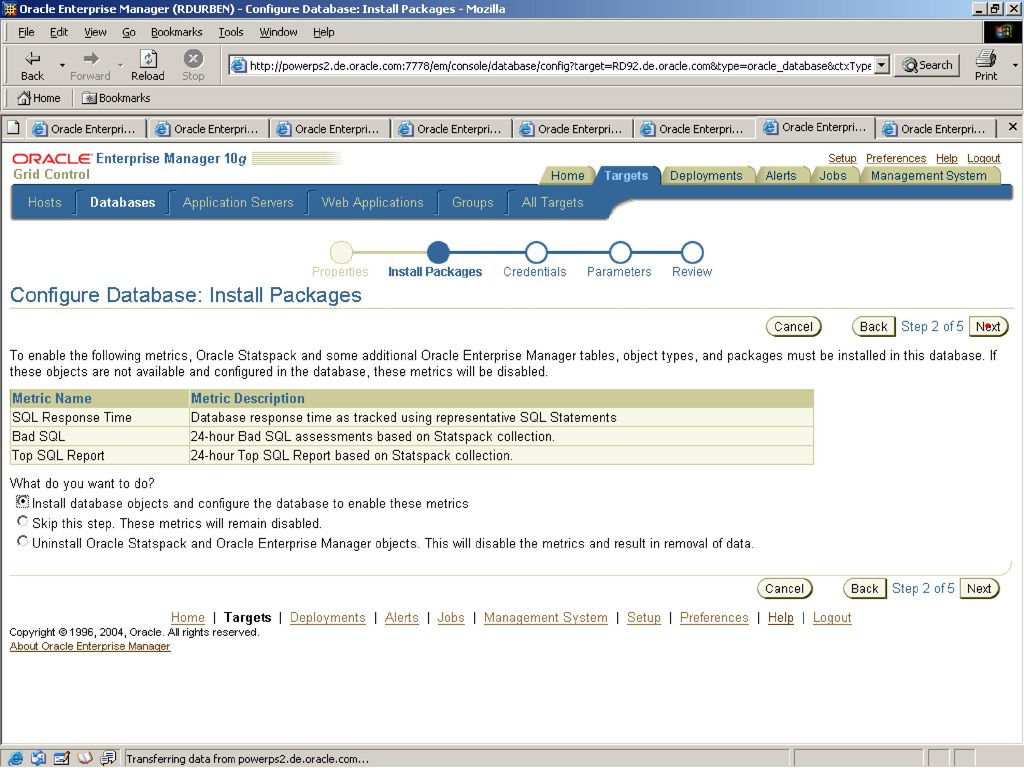The width and height of the screenshot is (1024, 768).
Task: Switch to the Jobs tab
Action: [833, 176]
